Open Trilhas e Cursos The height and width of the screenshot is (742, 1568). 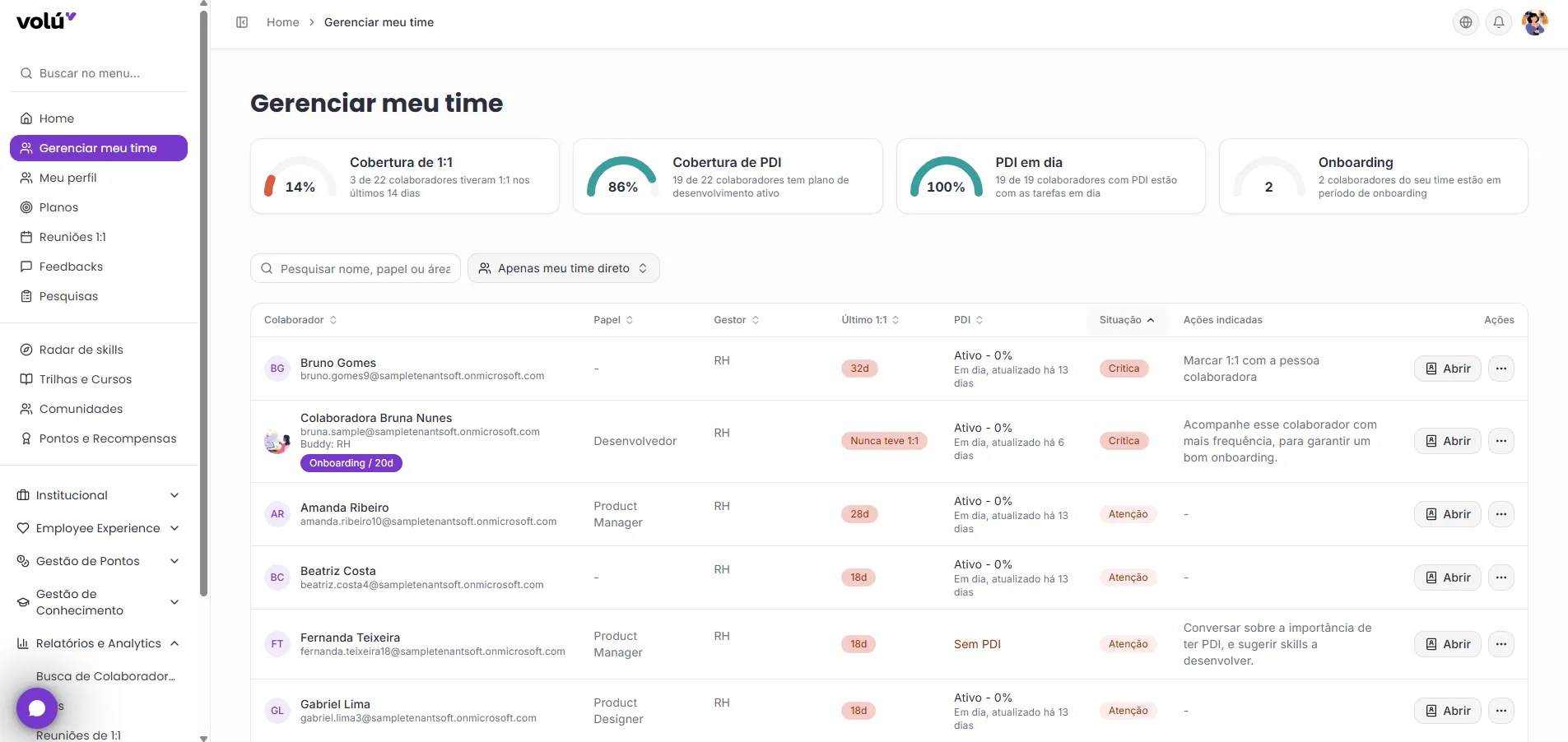(99, 379)
